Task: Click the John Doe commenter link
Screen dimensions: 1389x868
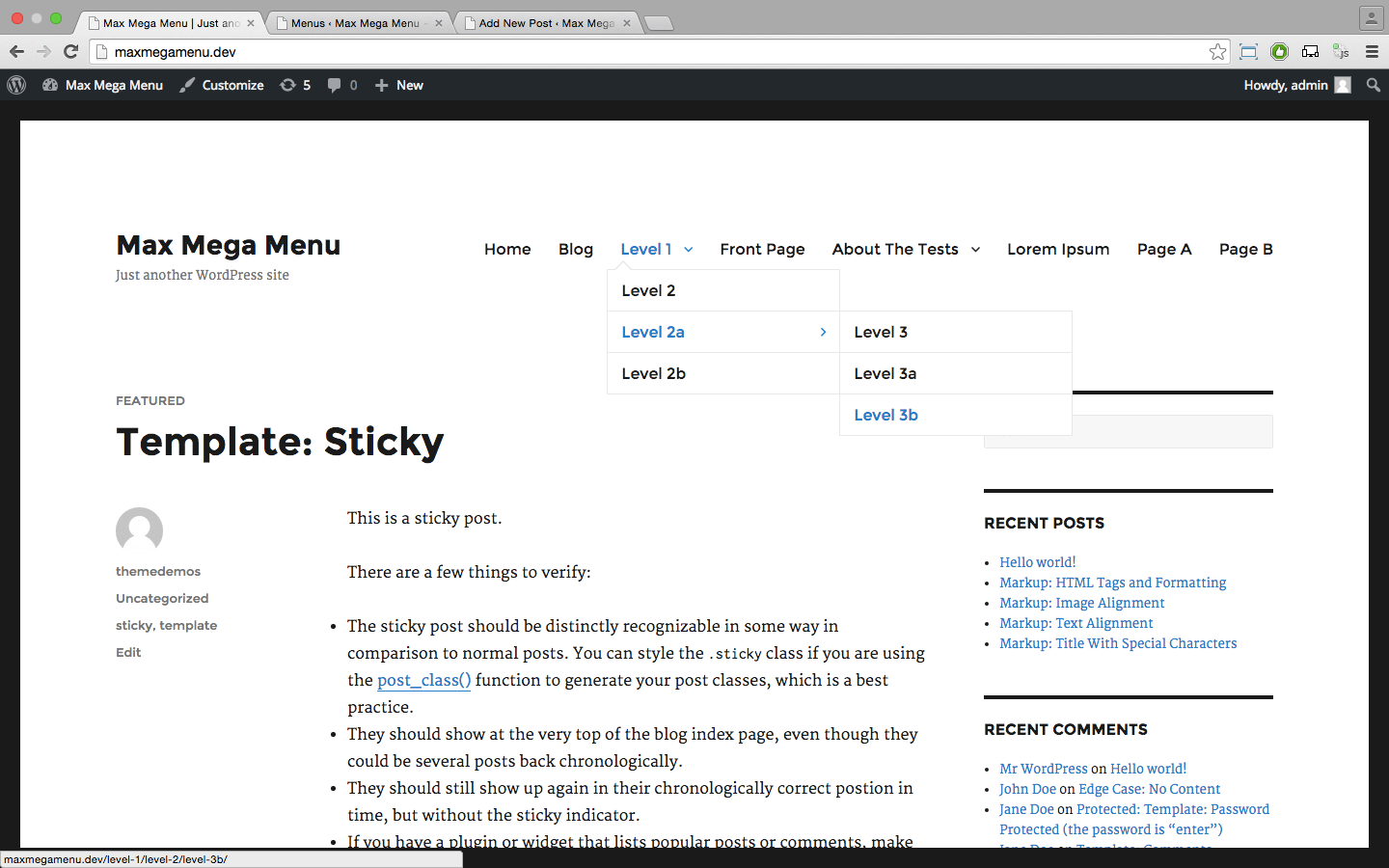Action: 1027,789
